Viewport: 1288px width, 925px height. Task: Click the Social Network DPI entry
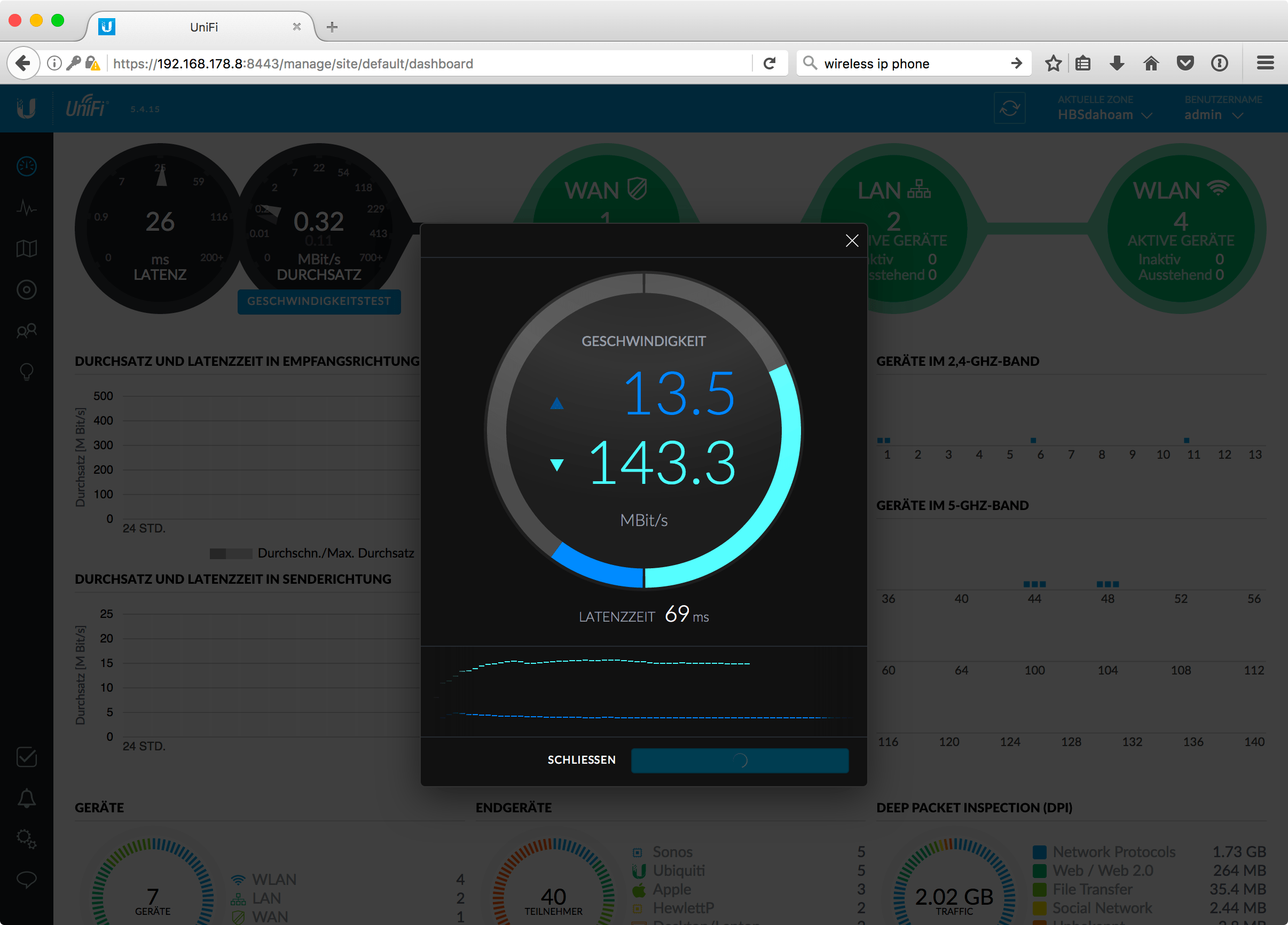coord(1150,907)
